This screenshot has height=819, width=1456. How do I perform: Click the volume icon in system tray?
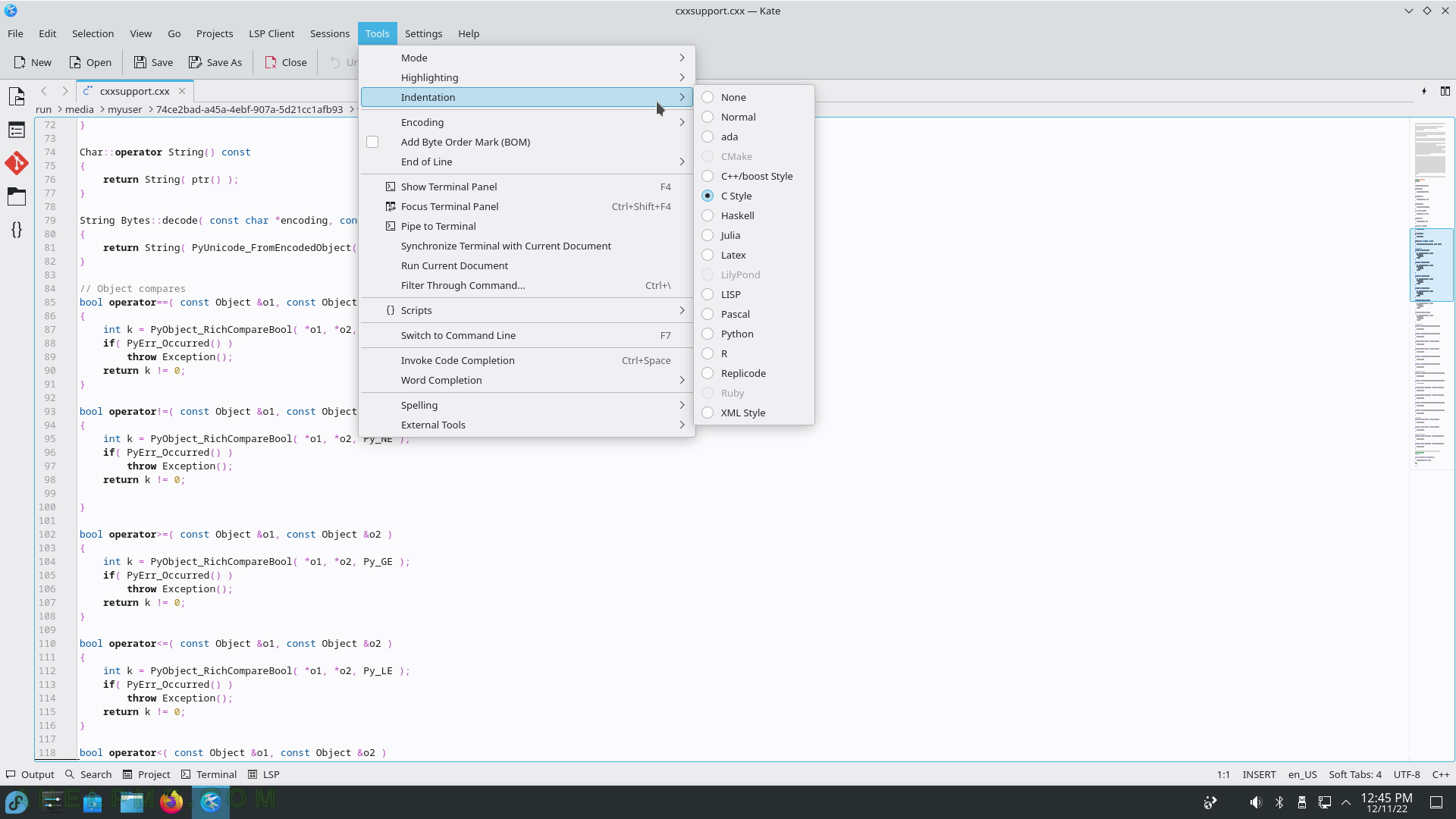pyautogui.click(x=1256, y=802)
